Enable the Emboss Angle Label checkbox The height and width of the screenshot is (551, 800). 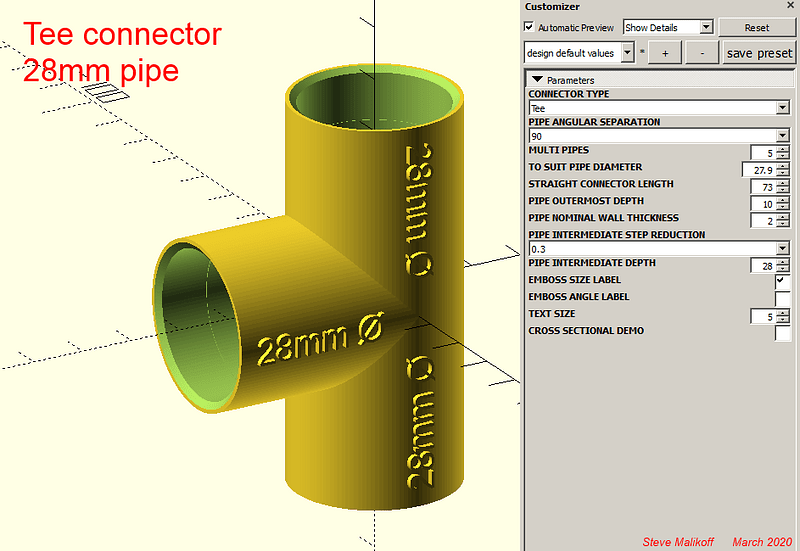[x=782, y=298]
